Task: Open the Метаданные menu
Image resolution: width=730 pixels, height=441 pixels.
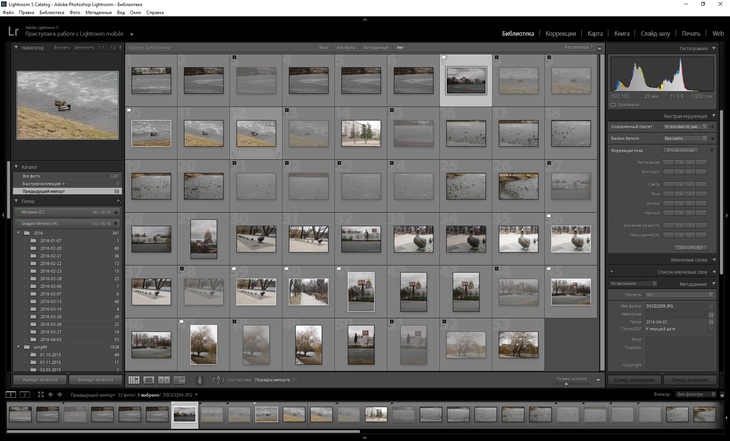Action: 99,13
